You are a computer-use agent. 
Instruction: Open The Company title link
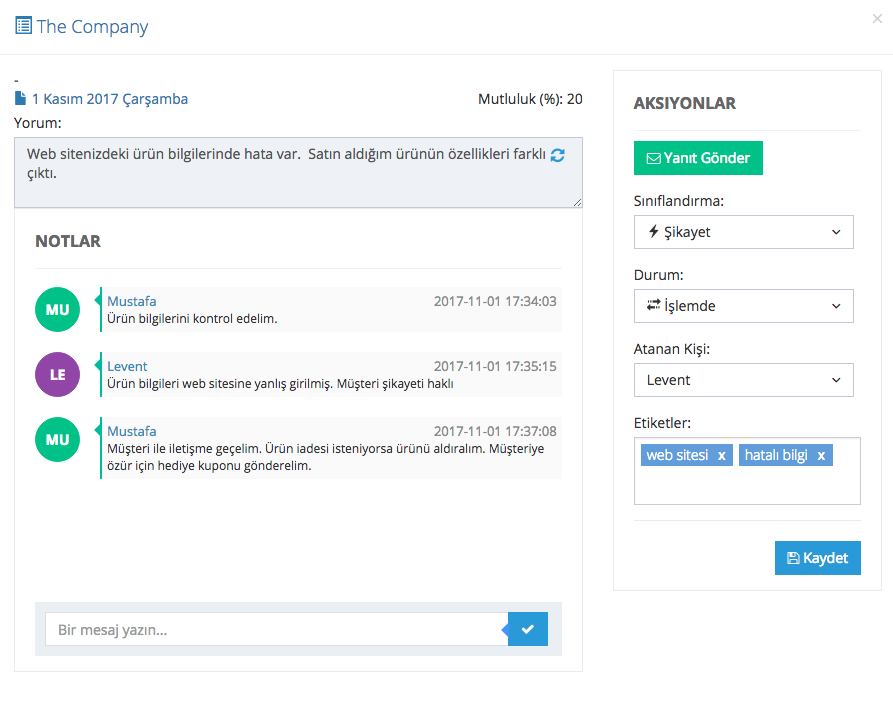92,27
